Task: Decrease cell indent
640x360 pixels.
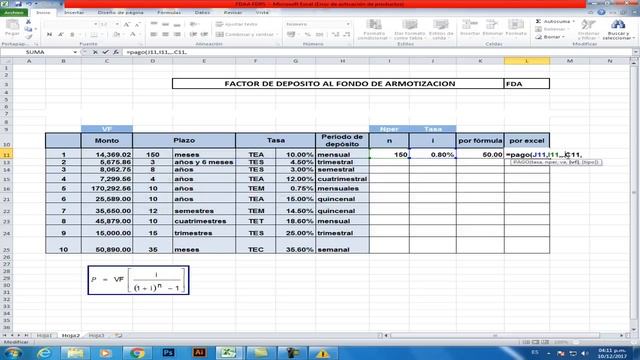Action: click(193, 35)
